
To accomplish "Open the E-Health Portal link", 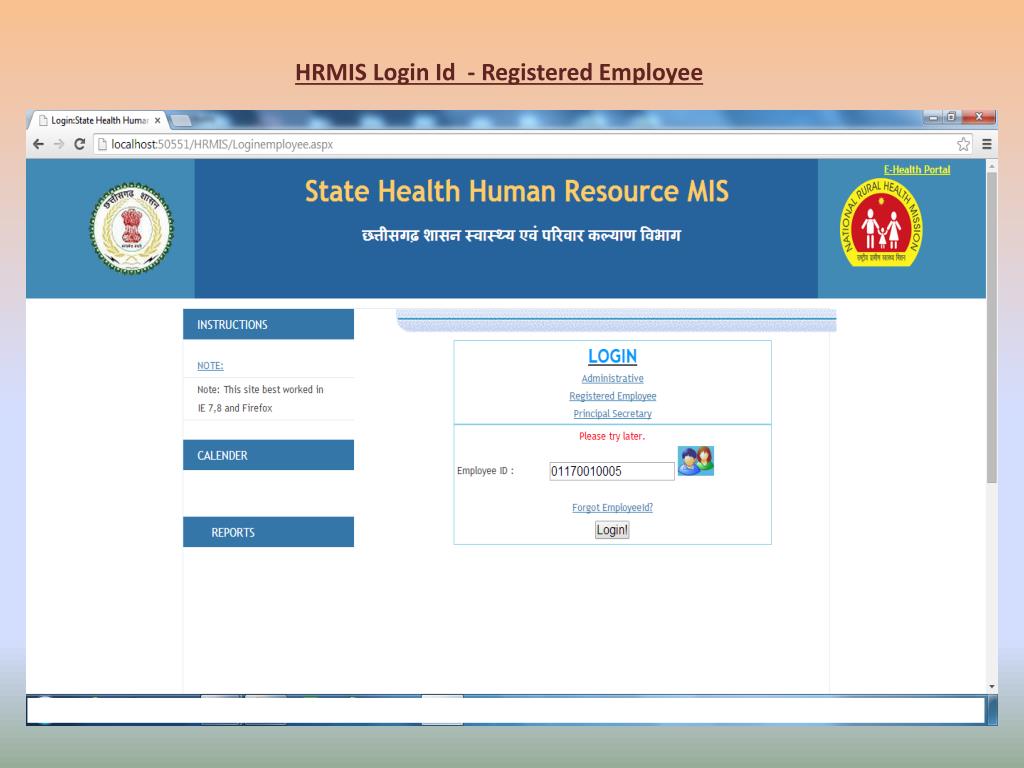I will (x=917, y=170).
